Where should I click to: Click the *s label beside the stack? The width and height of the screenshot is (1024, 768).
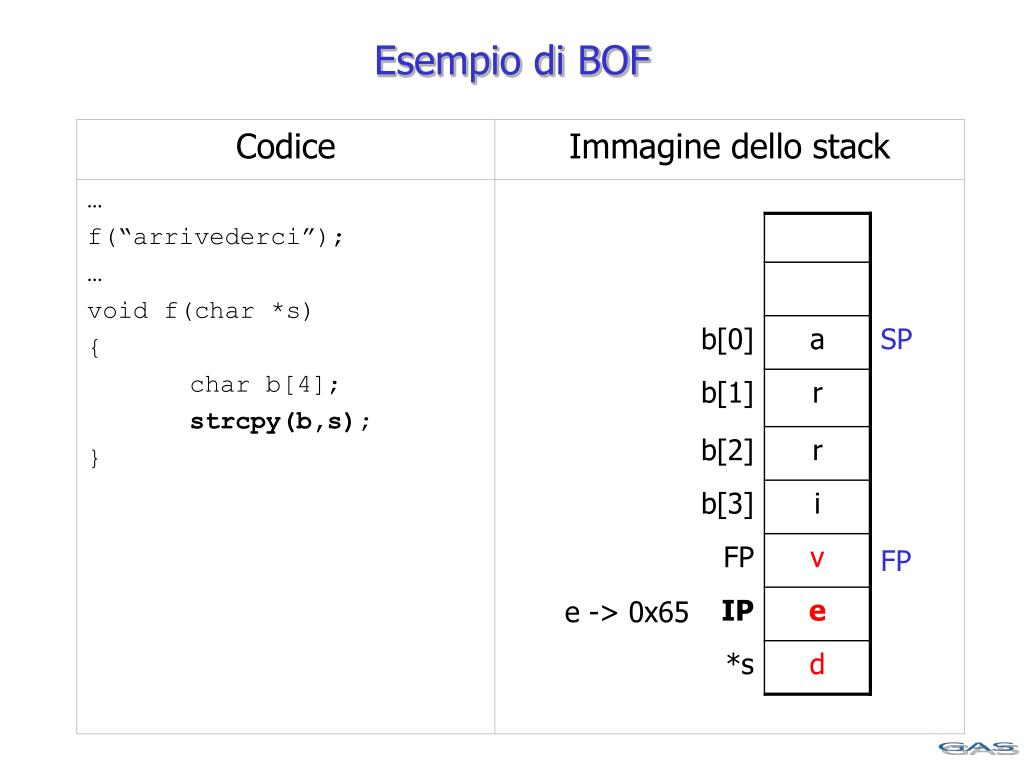[x=740, y=664]
